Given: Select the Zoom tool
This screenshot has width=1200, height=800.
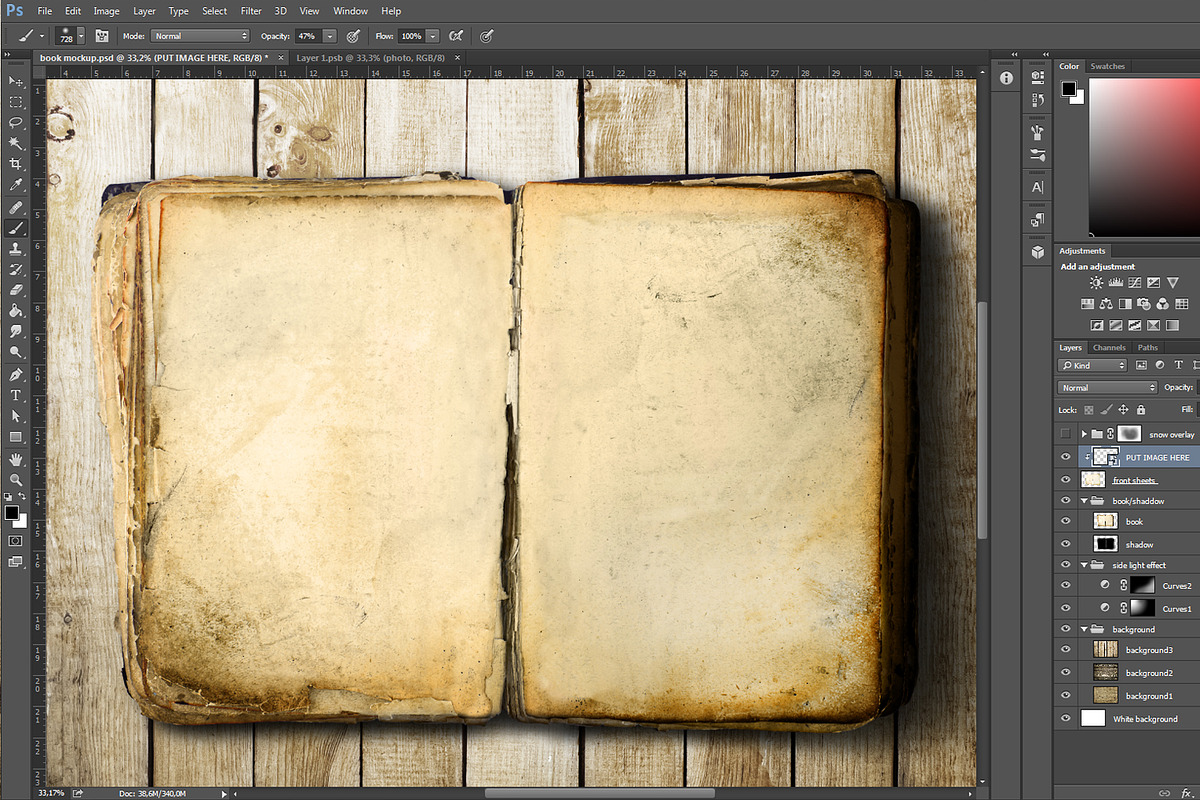Looking at the screenshot, I should (15, 479).
